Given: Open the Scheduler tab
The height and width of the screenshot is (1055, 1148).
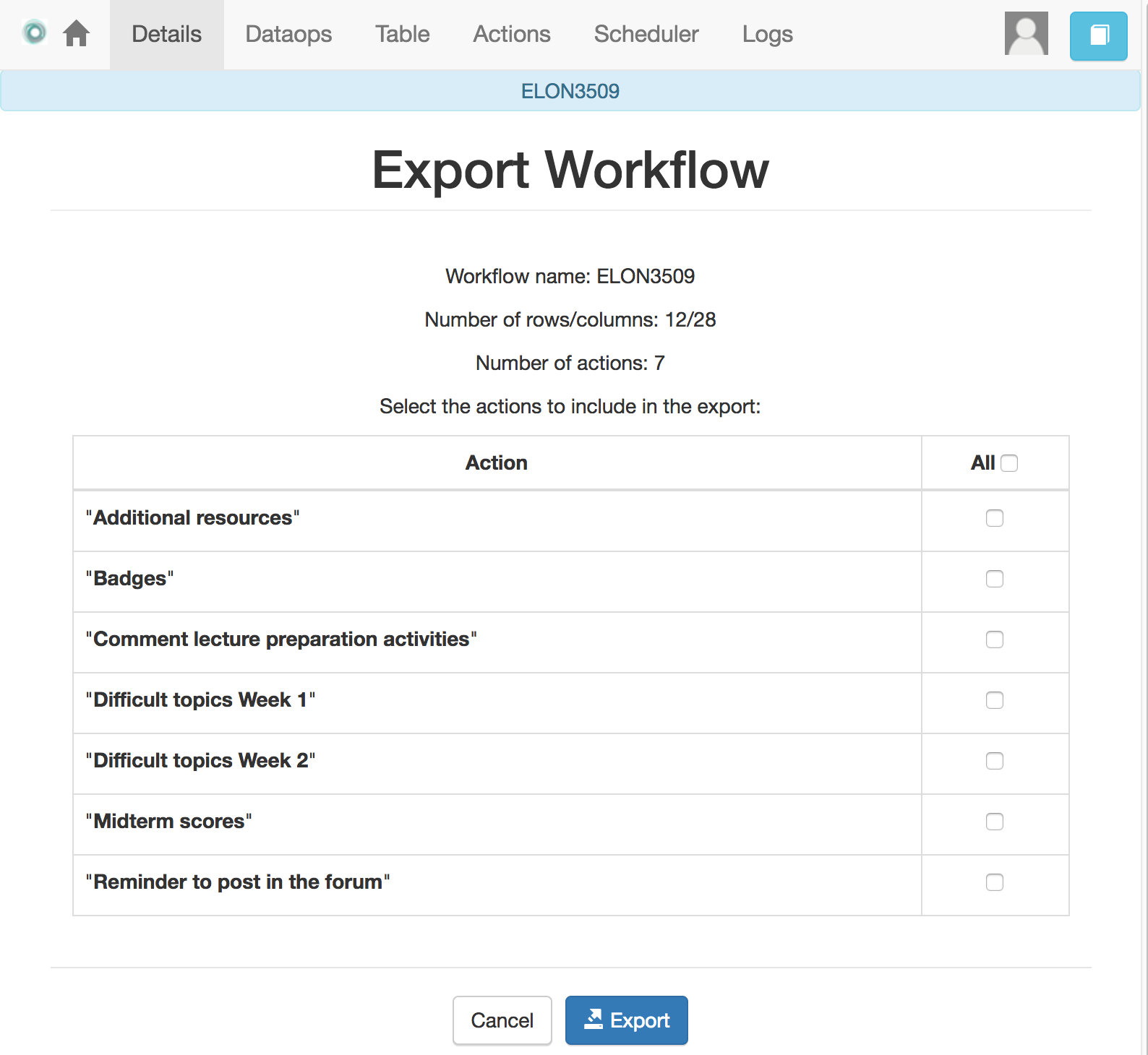Looking at the screenshot, I should click(x=646, y=34).
